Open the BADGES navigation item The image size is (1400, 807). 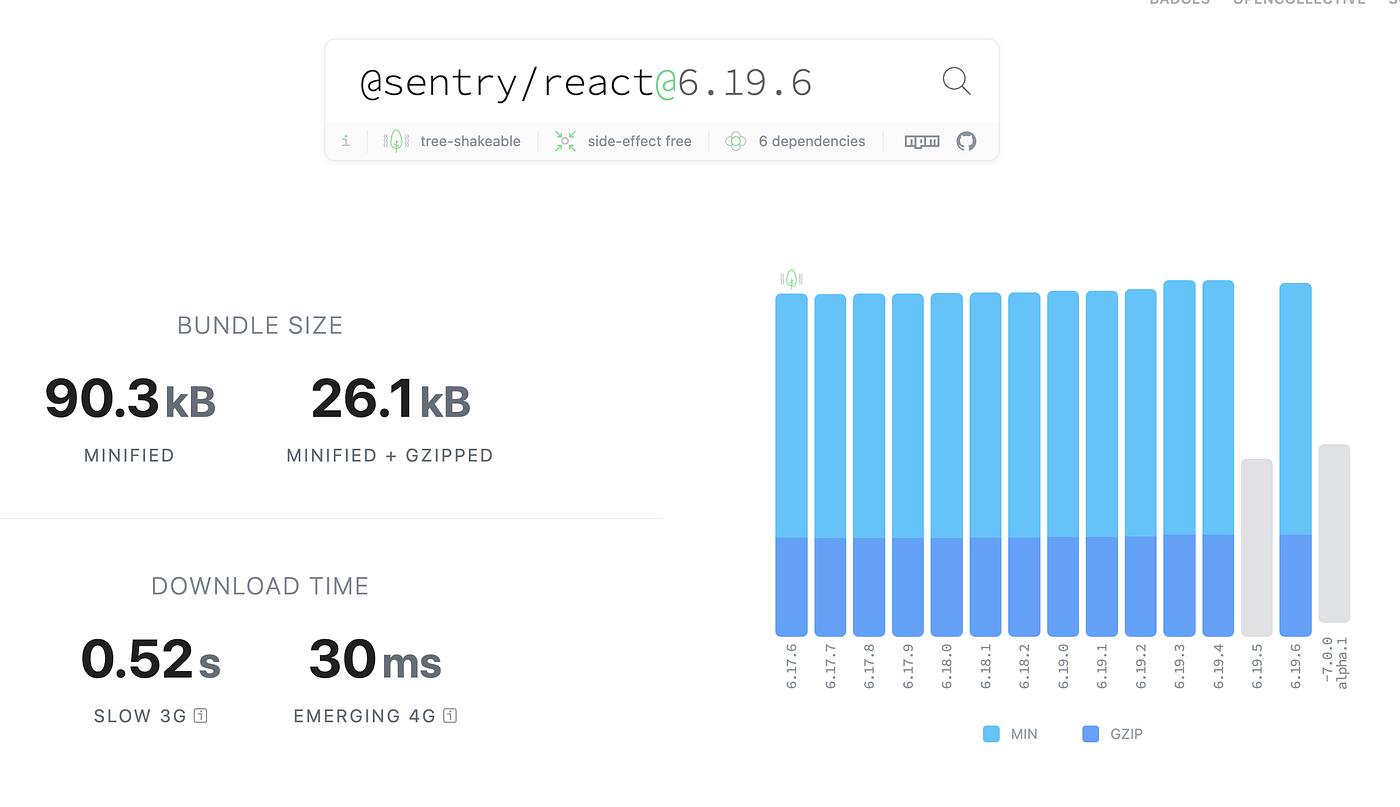pos(1179,3)
